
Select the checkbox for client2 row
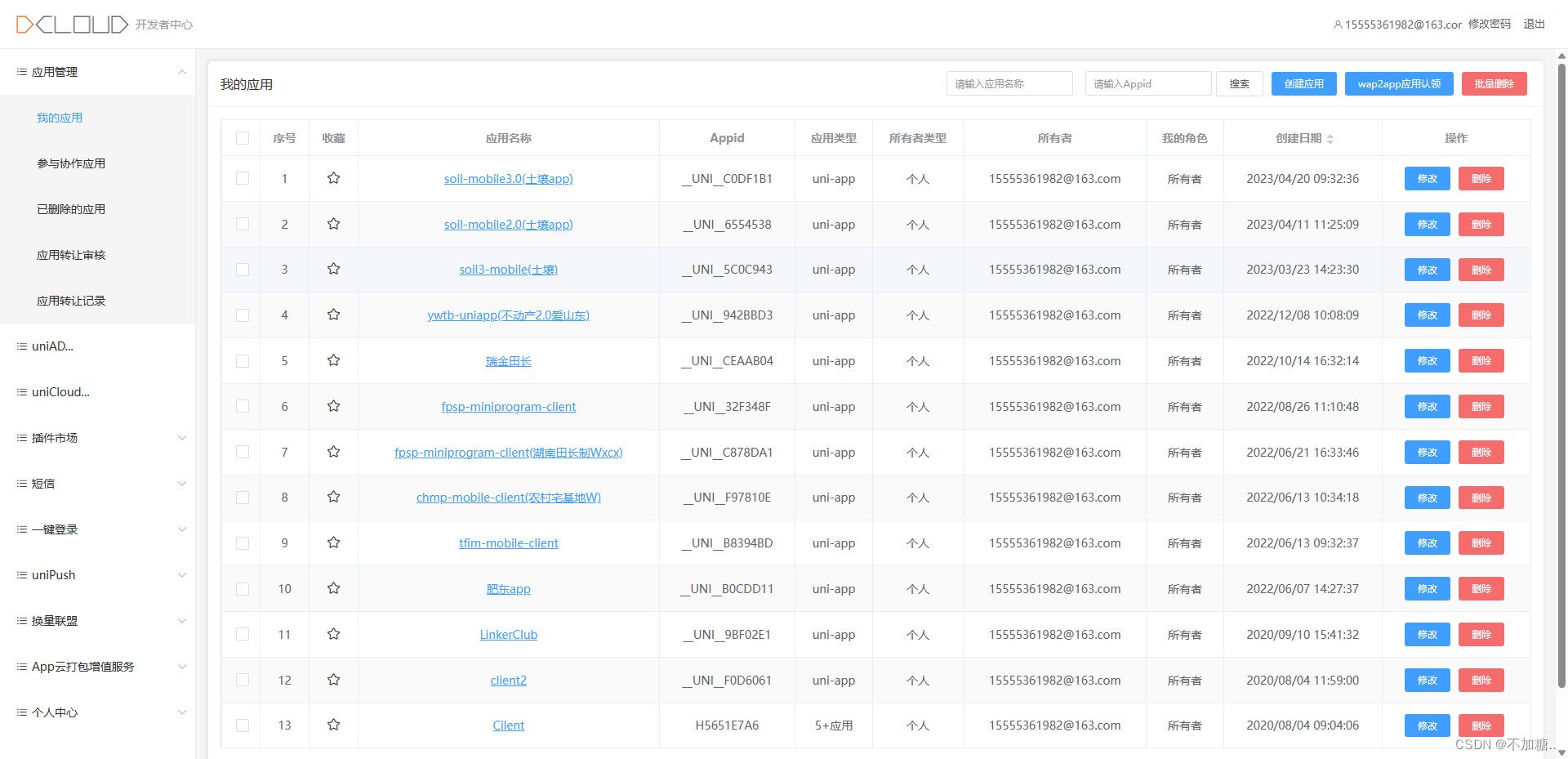point(243,680)
